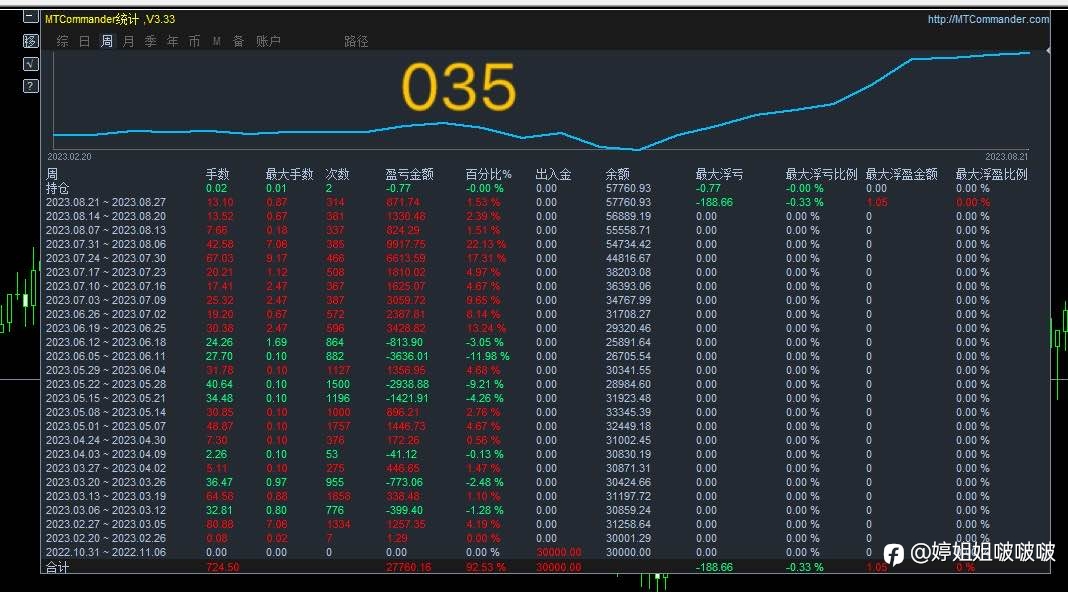Screen dimensions: 1068x592
Task: Click the profit value -3636.01
Action: click(x=407, y=356)
